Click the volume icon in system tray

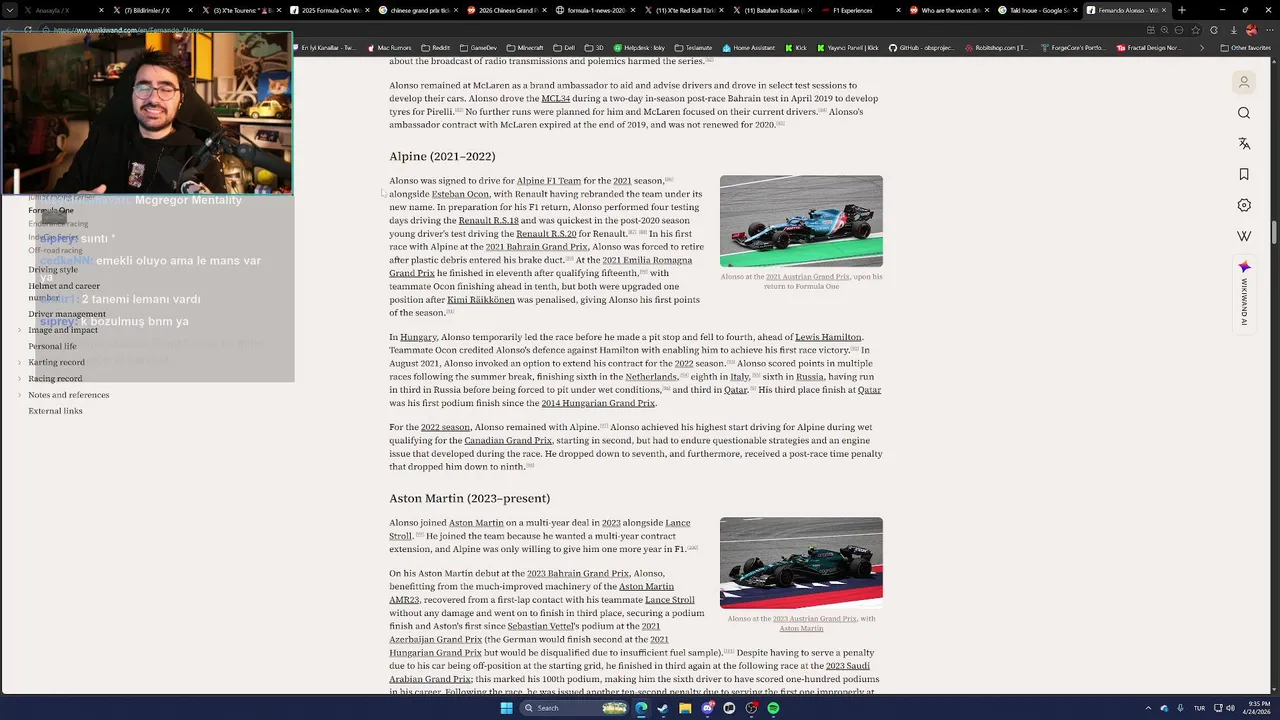[1231, 708]
